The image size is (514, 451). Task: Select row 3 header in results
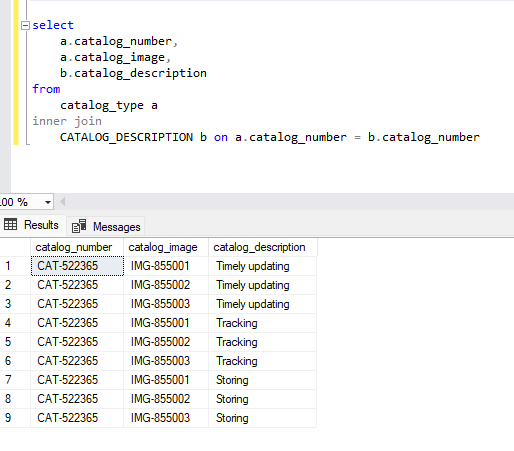coord(15,304)
